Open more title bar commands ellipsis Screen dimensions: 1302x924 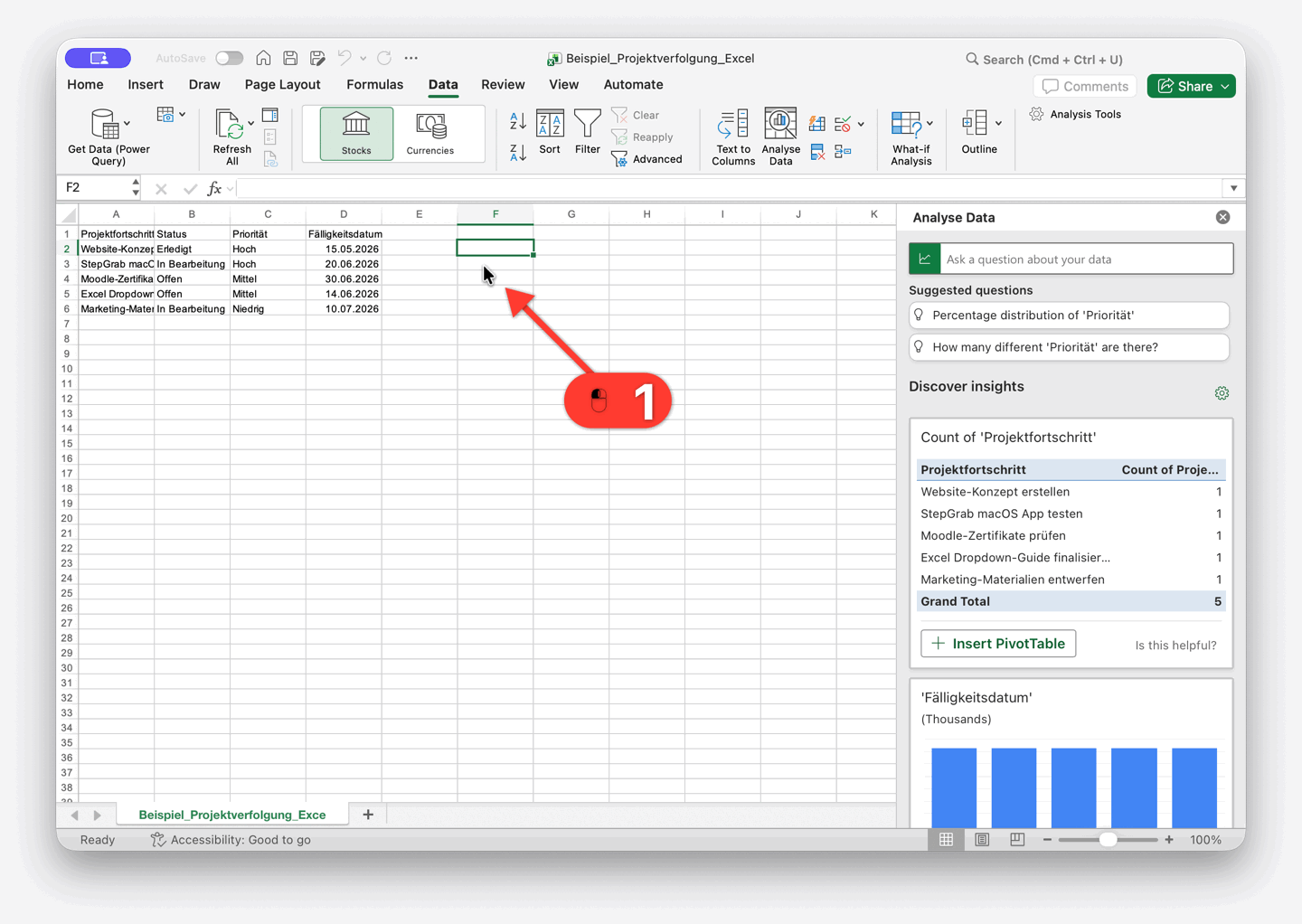pos(411,58)
